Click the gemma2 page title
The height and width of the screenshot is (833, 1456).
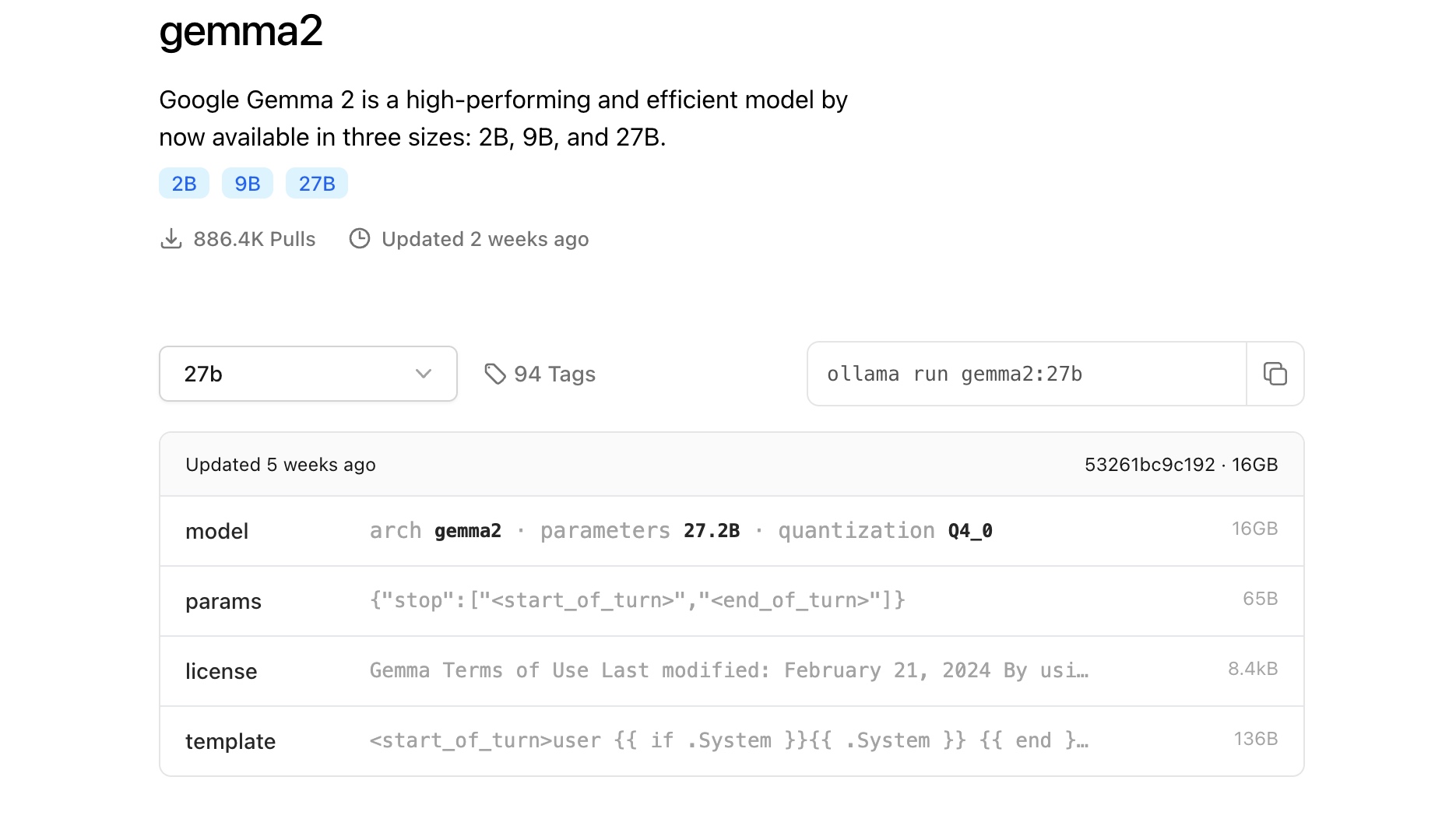point(241,31)
